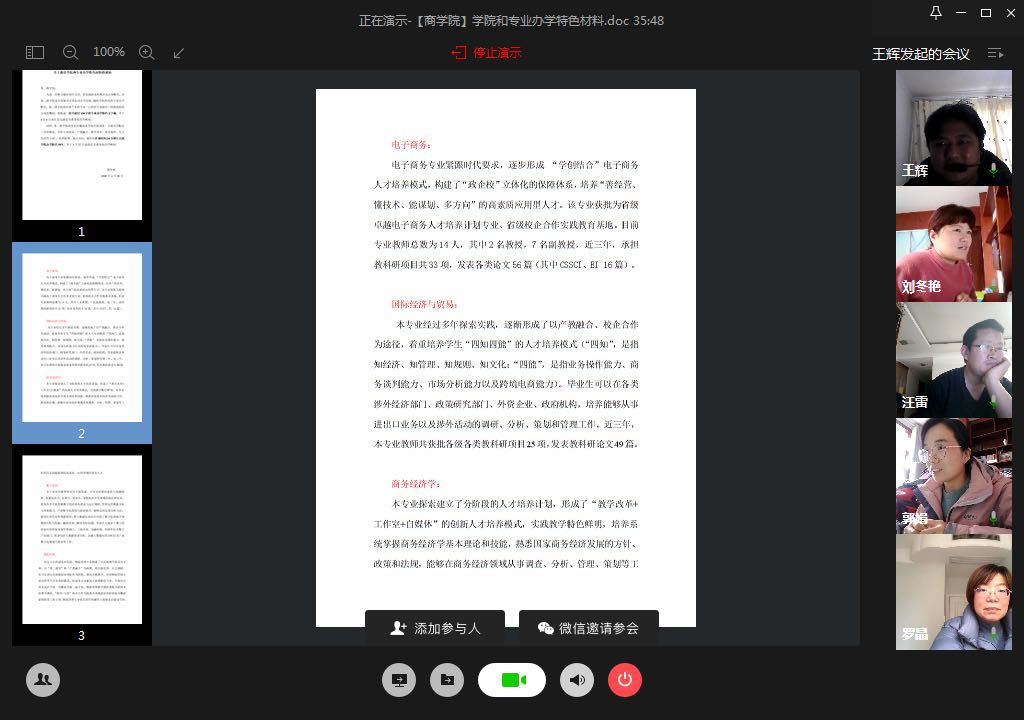Screen dimensions: 1024x720
Task: Open the participants panel icon
Action: (x=42, y=679)
